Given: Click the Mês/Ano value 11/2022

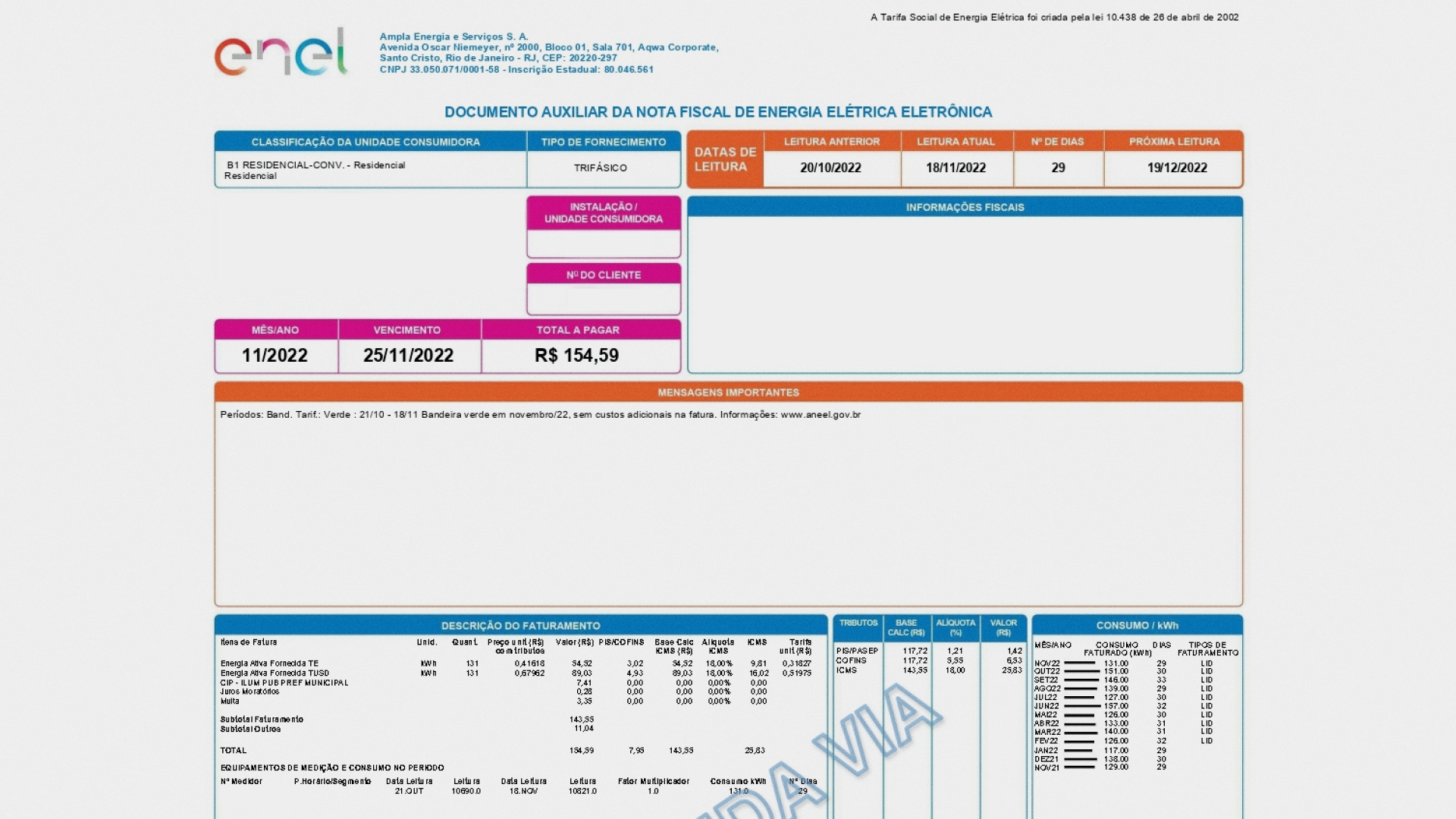Looking at the screenshot, I should pyautogui.click(x=275, y=356).
